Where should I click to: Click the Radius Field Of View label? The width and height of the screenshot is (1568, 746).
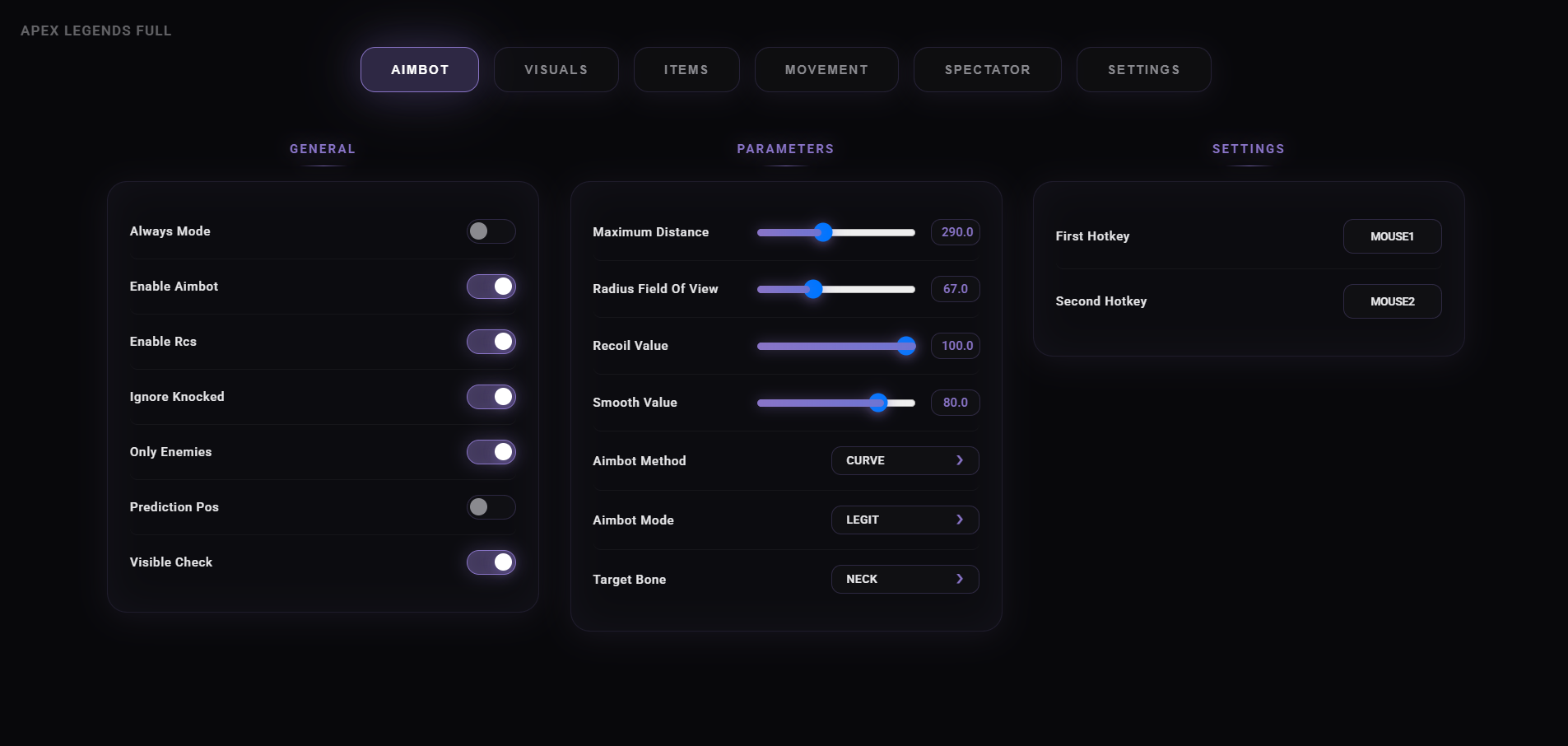click(x=656, y=289)
